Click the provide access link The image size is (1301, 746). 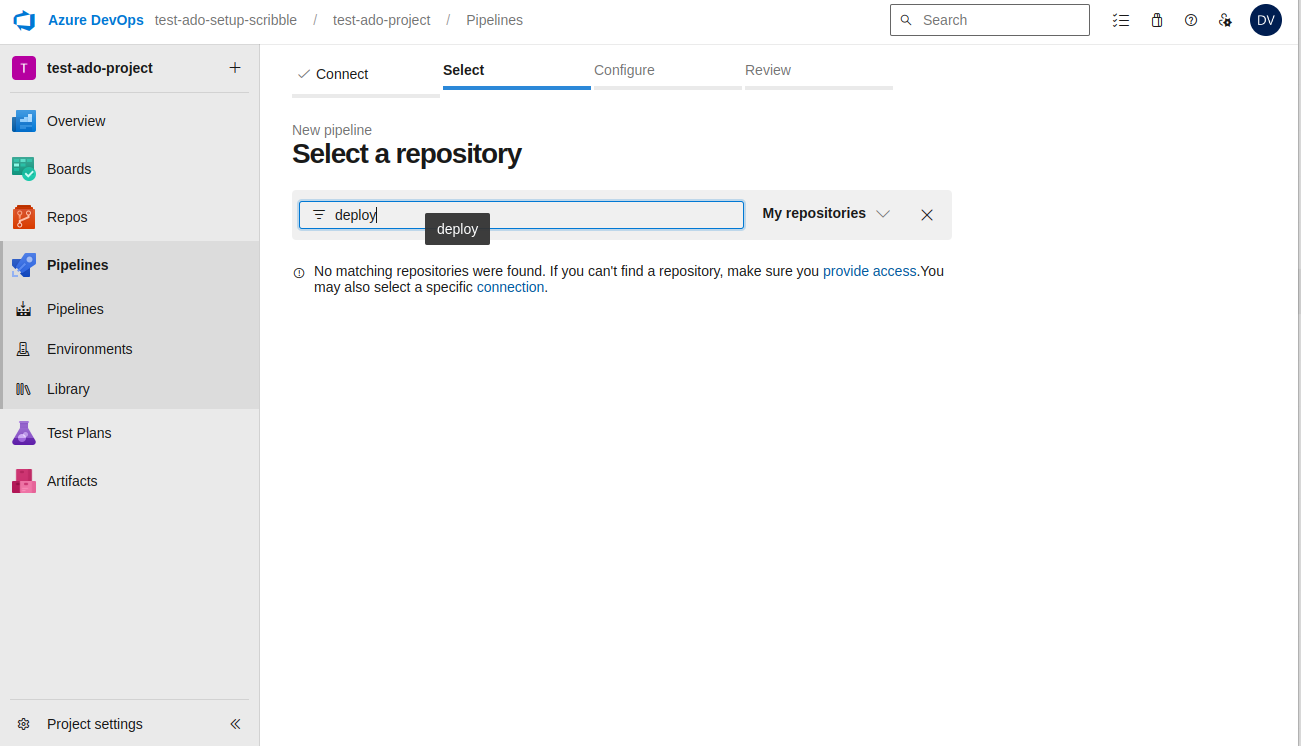click(869, 271)
